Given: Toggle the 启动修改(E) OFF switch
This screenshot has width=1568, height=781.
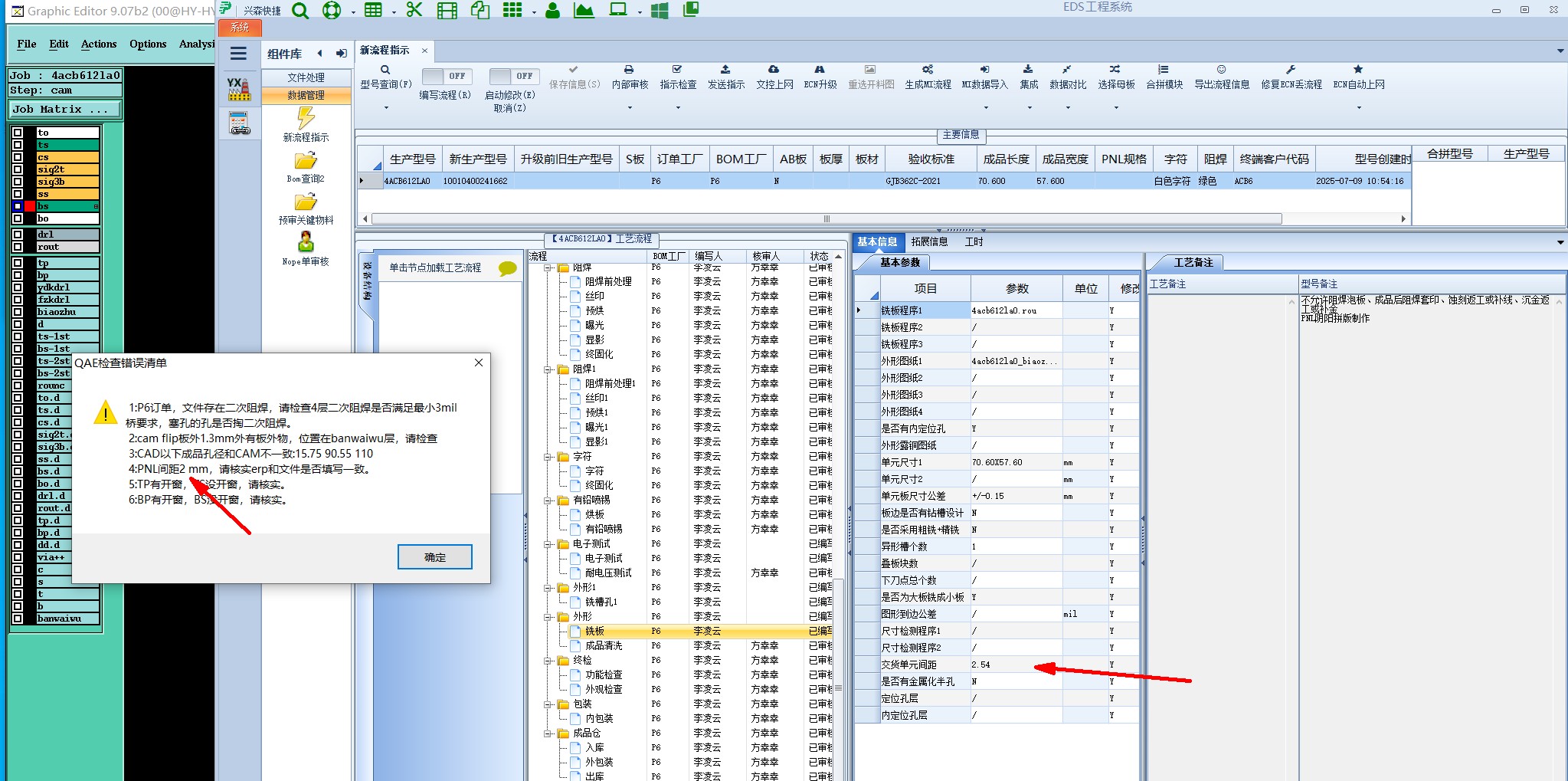Looking at the screenshot, I should (513, 76).
